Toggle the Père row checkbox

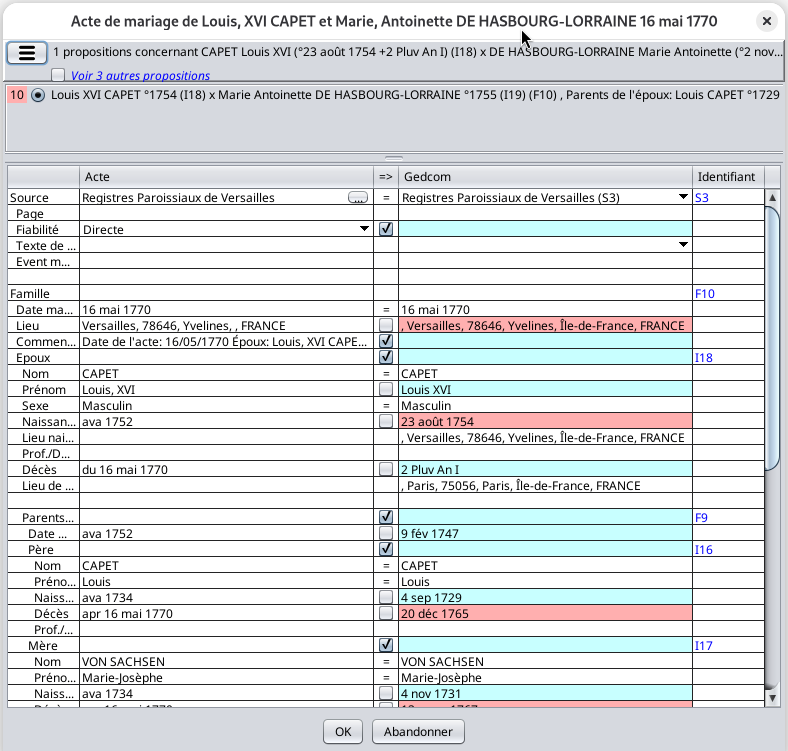[386, 549]
